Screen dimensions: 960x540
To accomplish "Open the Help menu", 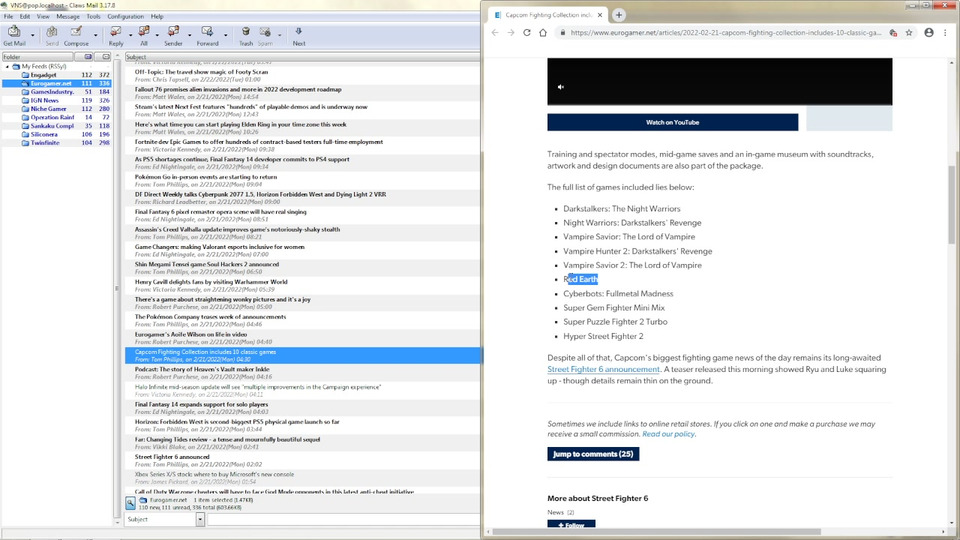I will tap(157, 17).
